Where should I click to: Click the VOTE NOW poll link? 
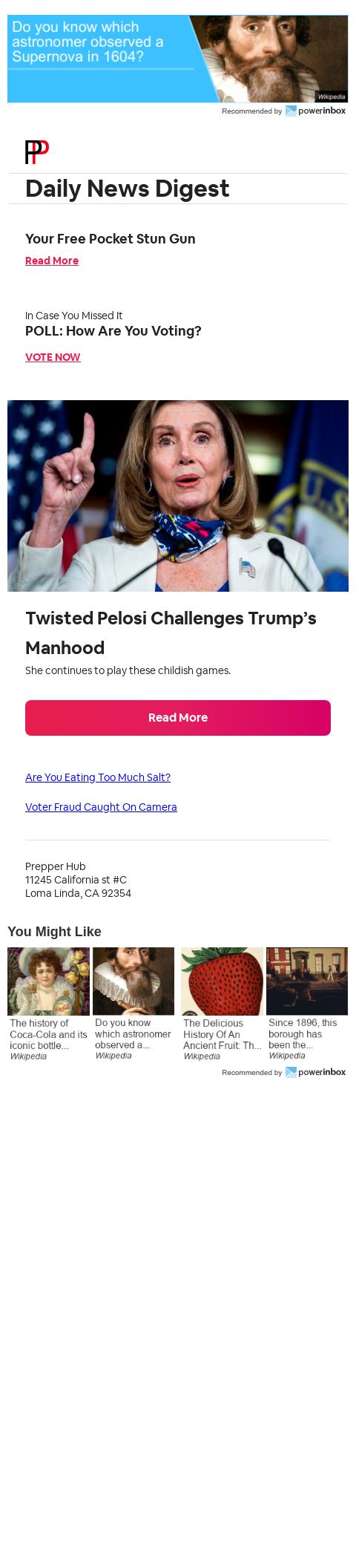tap(53, 357)
